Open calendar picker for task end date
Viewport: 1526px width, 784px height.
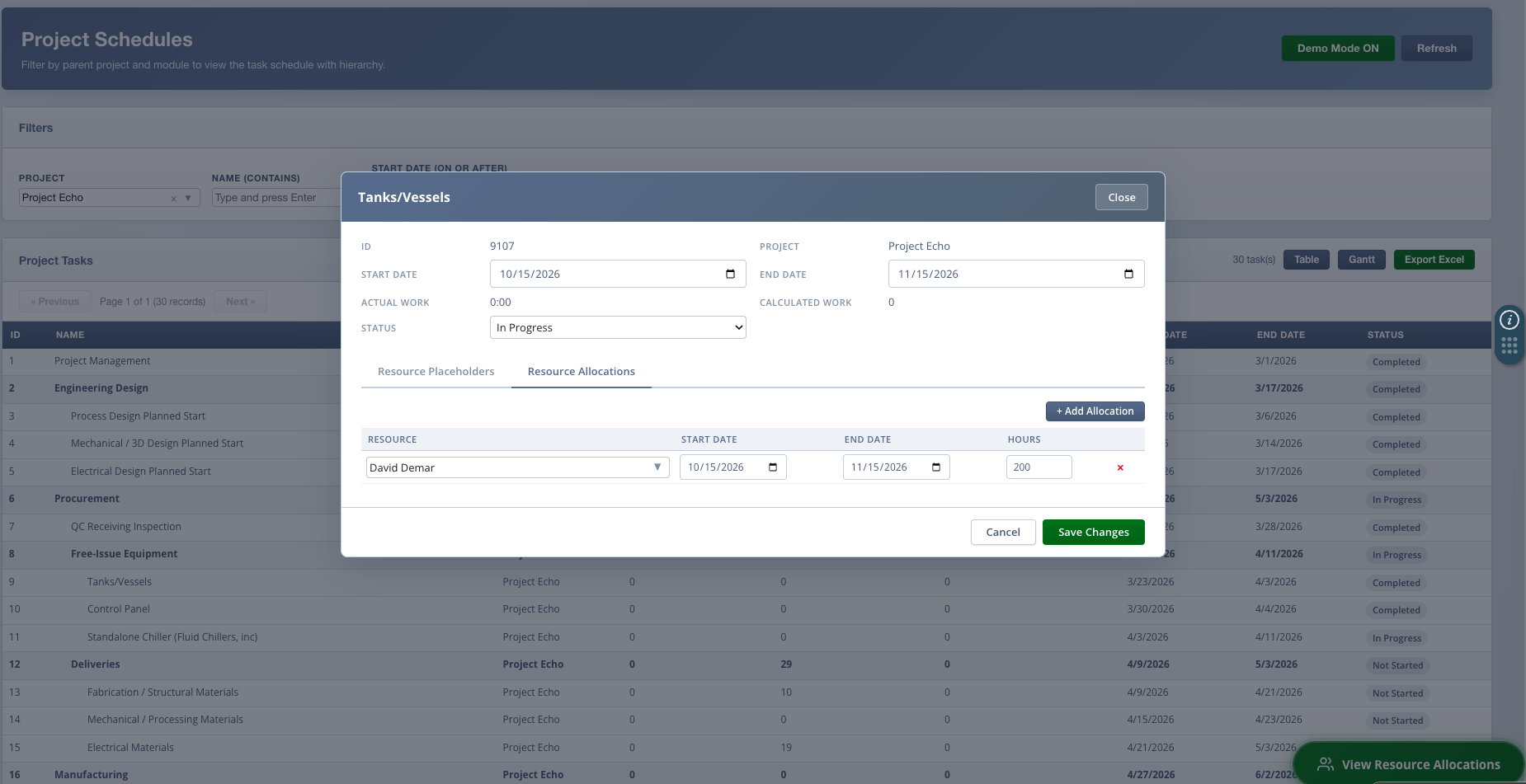[1128, 274]
